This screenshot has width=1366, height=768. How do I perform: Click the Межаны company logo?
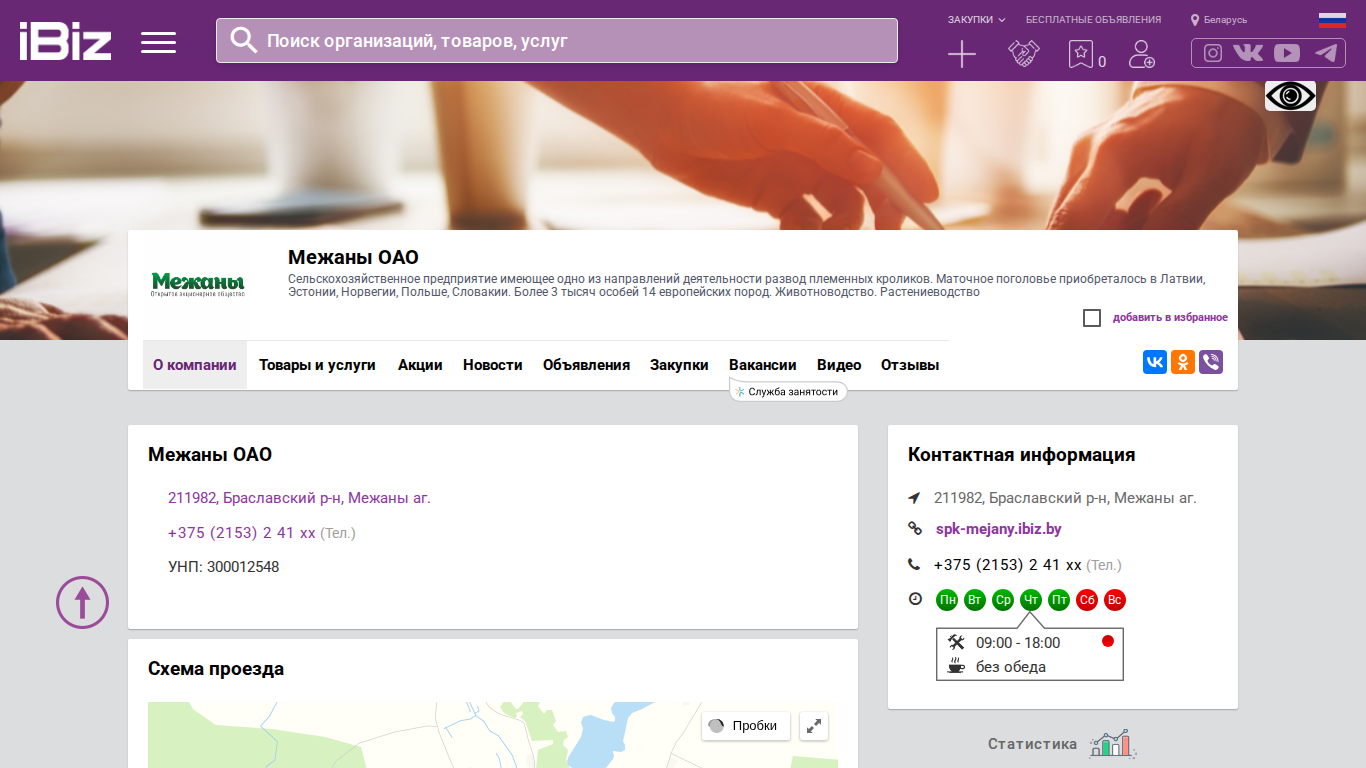pos(198,285)
